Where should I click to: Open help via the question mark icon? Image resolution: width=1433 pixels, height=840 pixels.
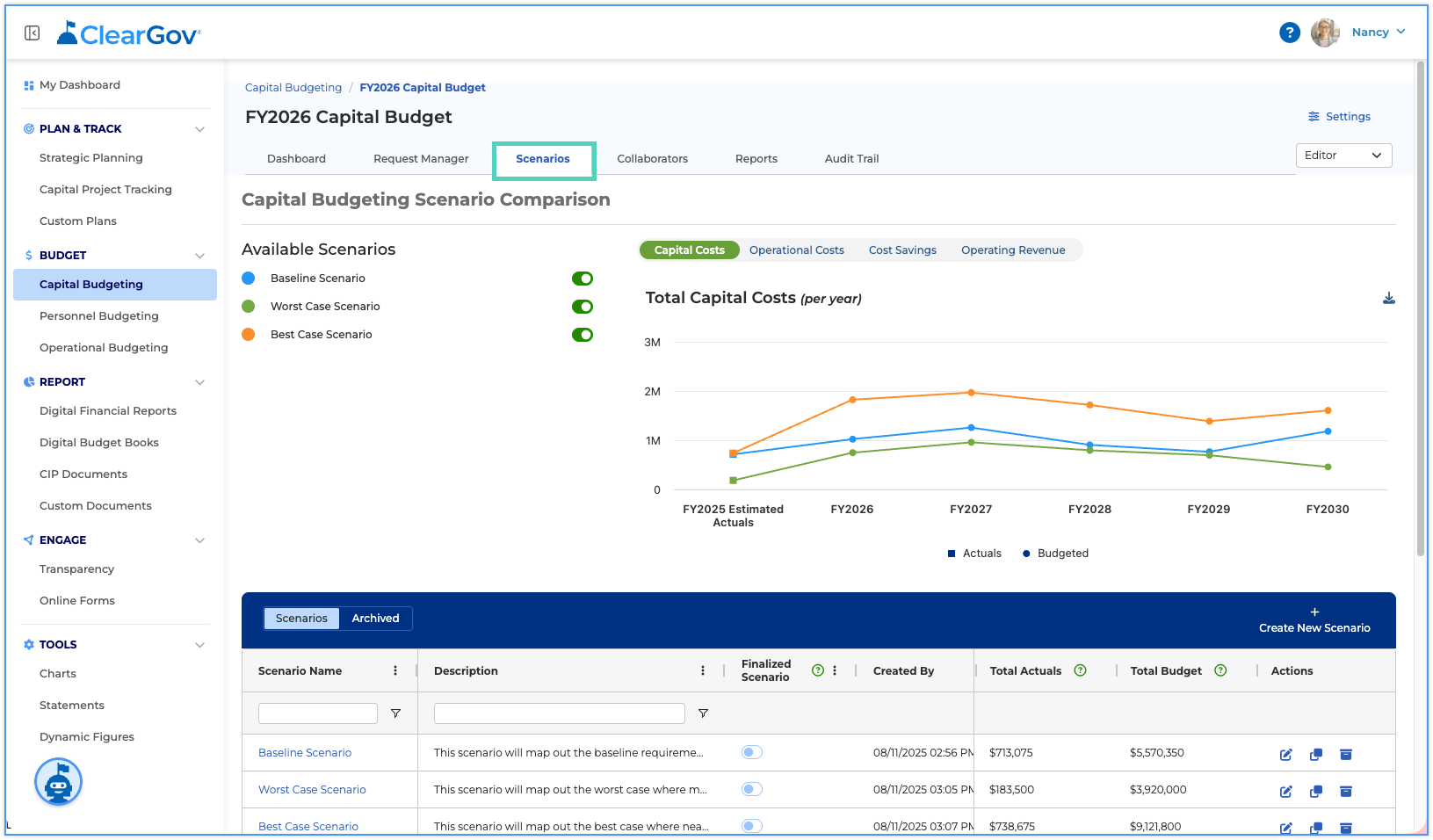(x=1289, y=33)
